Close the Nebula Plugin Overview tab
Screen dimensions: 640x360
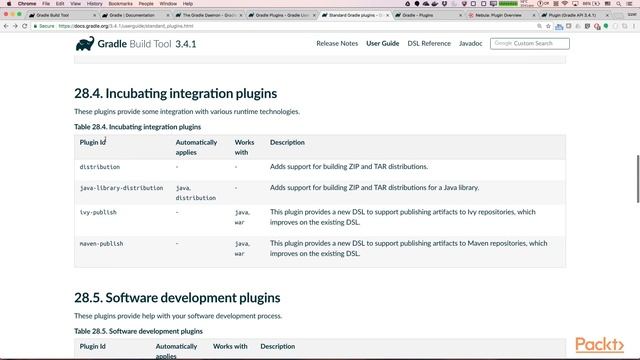tap(533, 15)
